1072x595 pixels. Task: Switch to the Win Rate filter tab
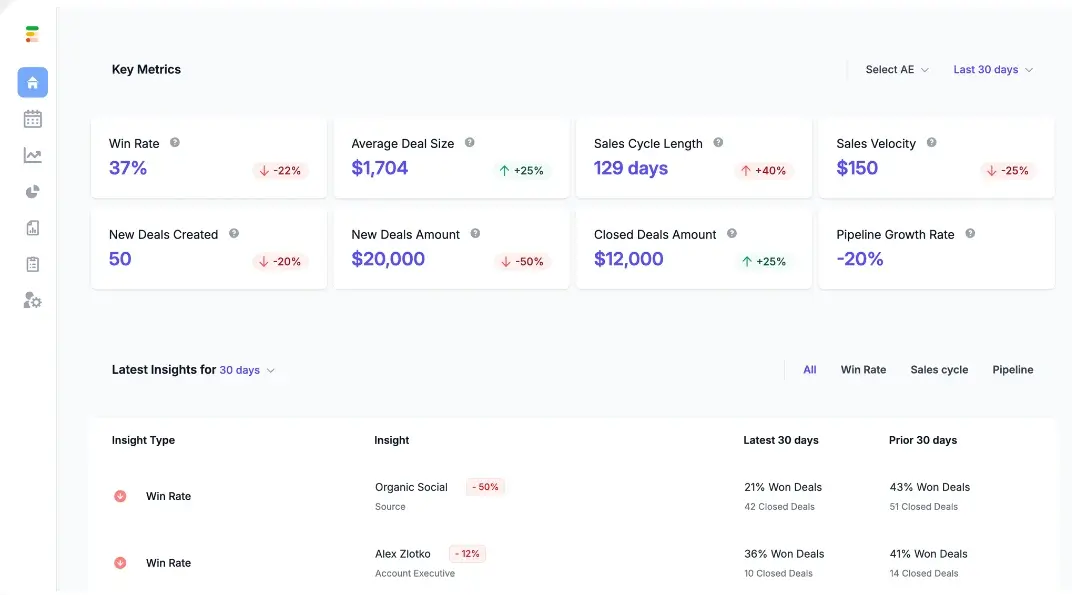click(x=863, y=369)
